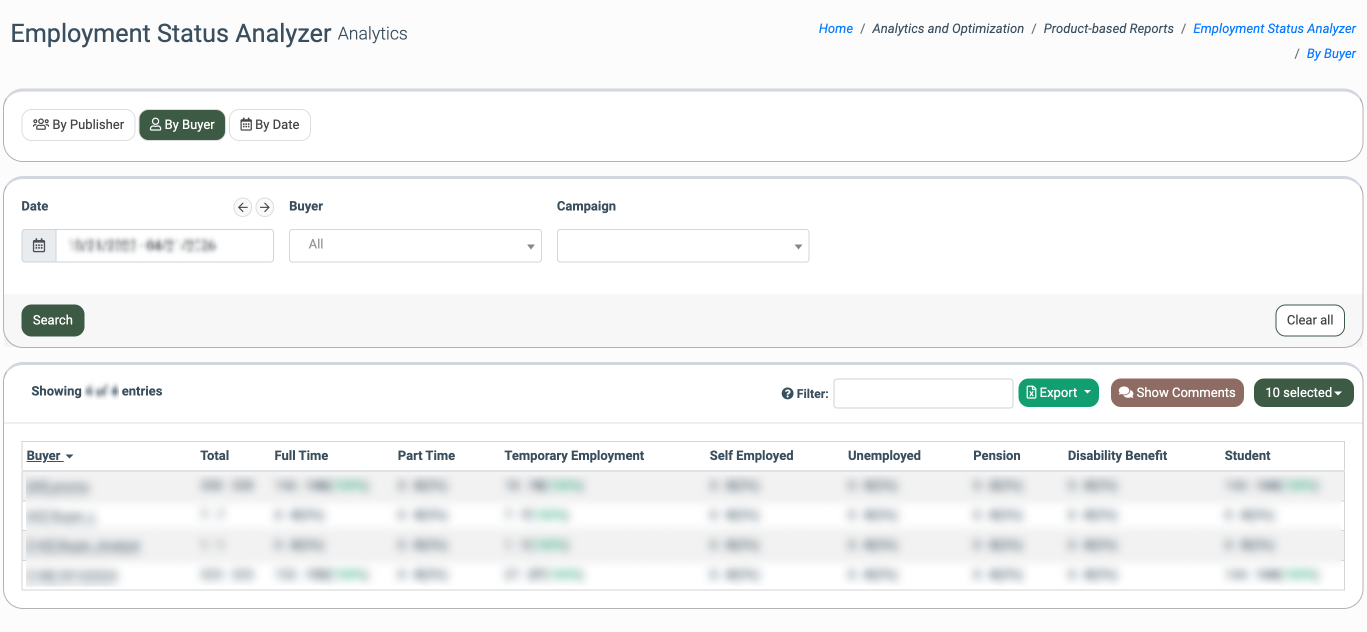The image size is (1367, 632).
Task: Click the date range input field
Action: pyautogui.click(x=165, y=246)
